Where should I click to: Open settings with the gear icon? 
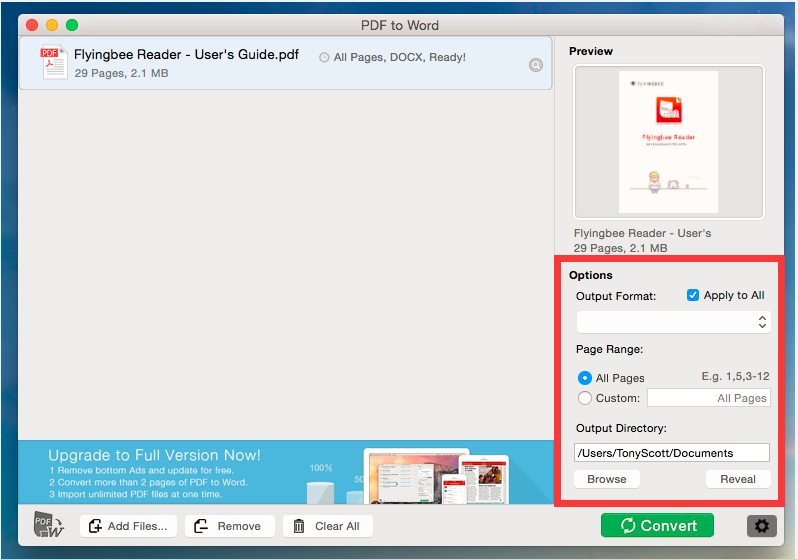[761, 526]
